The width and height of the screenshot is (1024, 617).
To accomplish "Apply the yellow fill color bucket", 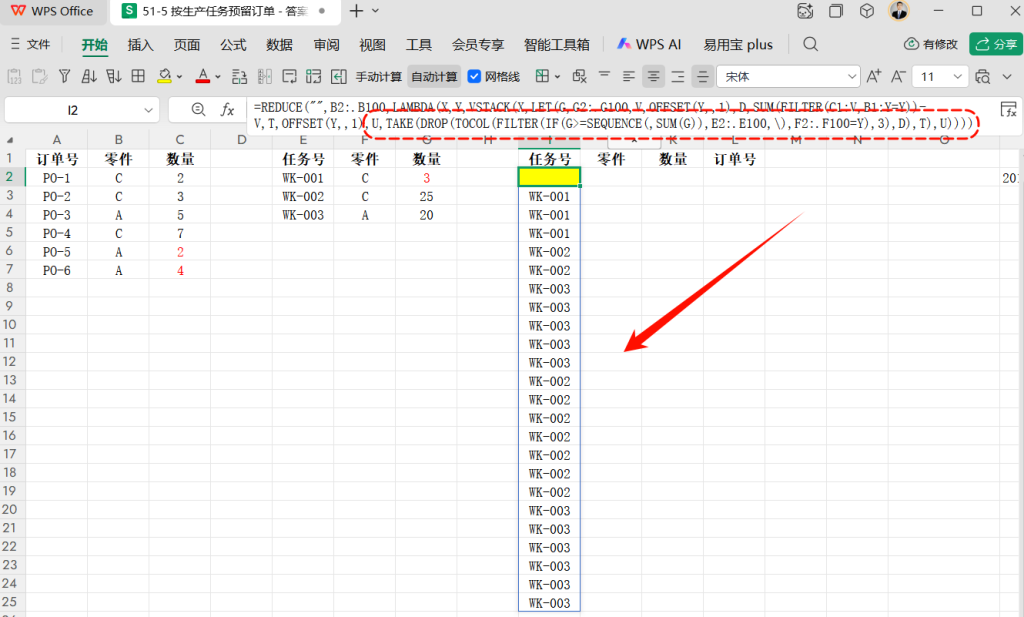I will [165, 76].
